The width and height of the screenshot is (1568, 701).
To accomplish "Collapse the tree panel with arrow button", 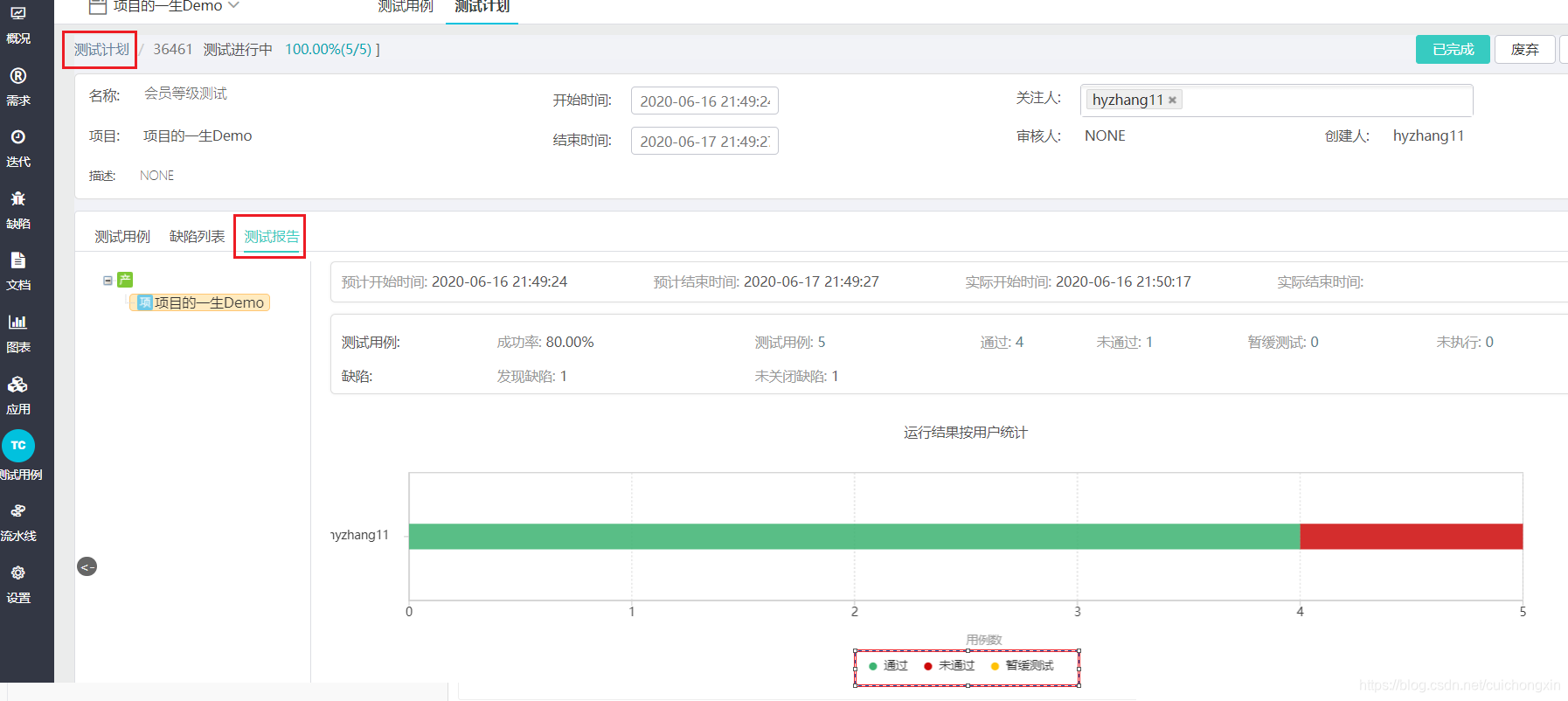I will click(x=87, y=566).
